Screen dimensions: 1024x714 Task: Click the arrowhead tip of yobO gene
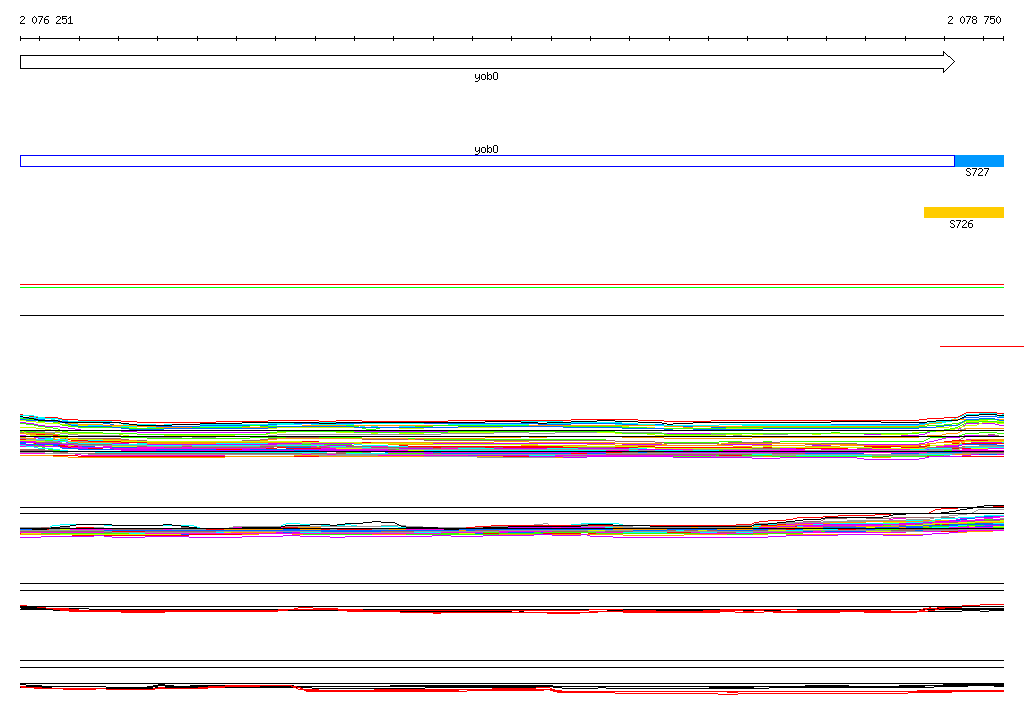pyautogui.click(x=951, y=62)
